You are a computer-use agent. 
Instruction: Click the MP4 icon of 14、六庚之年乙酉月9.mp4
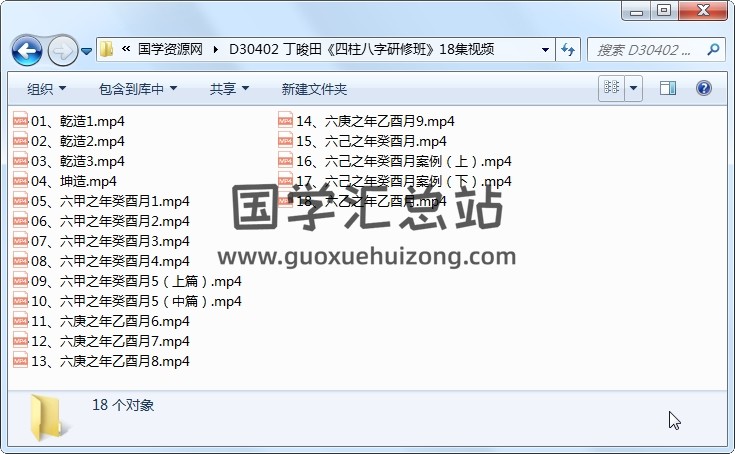285,121
